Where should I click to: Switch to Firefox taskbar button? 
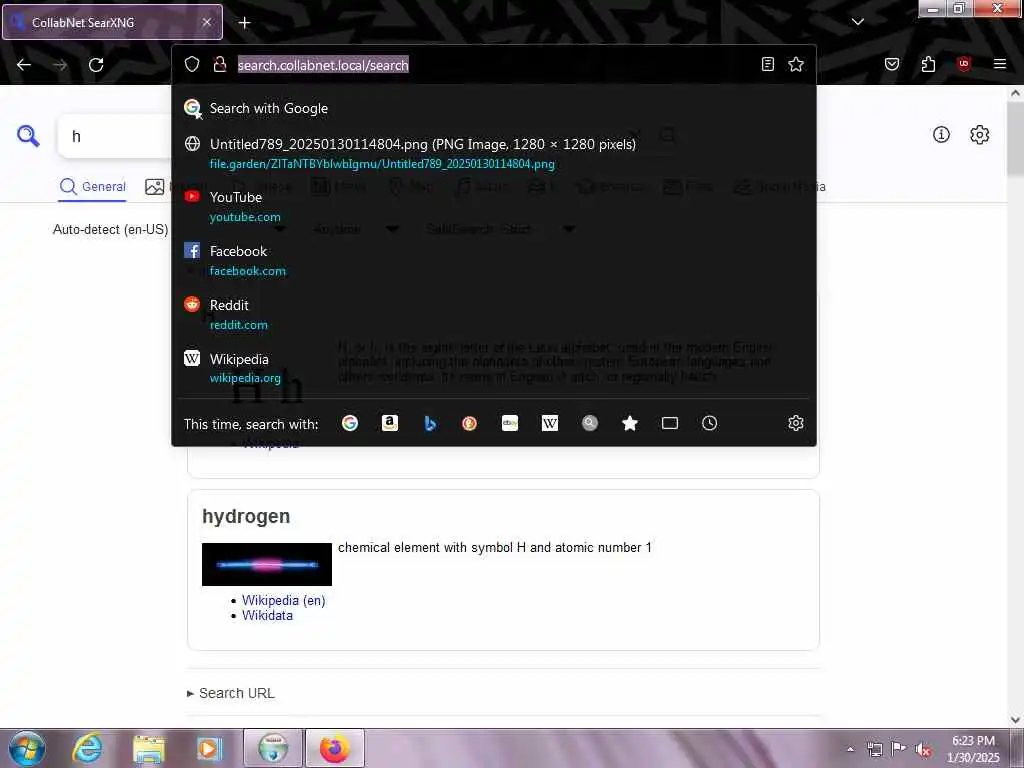pyautogui.click(x=334, y=748)
